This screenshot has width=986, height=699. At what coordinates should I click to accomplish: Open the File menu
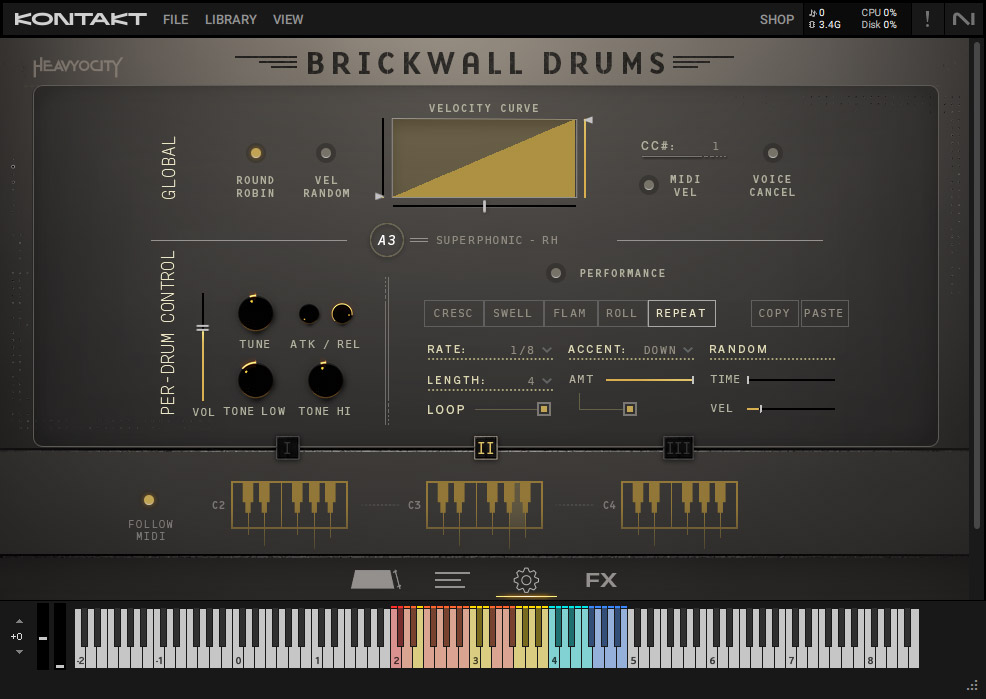(175, 19)
